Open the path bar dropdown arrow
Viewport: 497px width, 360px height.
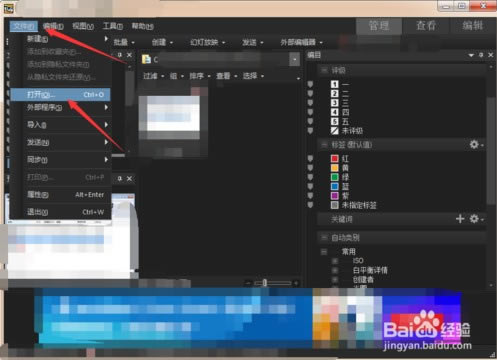click(x=294, y=60)
